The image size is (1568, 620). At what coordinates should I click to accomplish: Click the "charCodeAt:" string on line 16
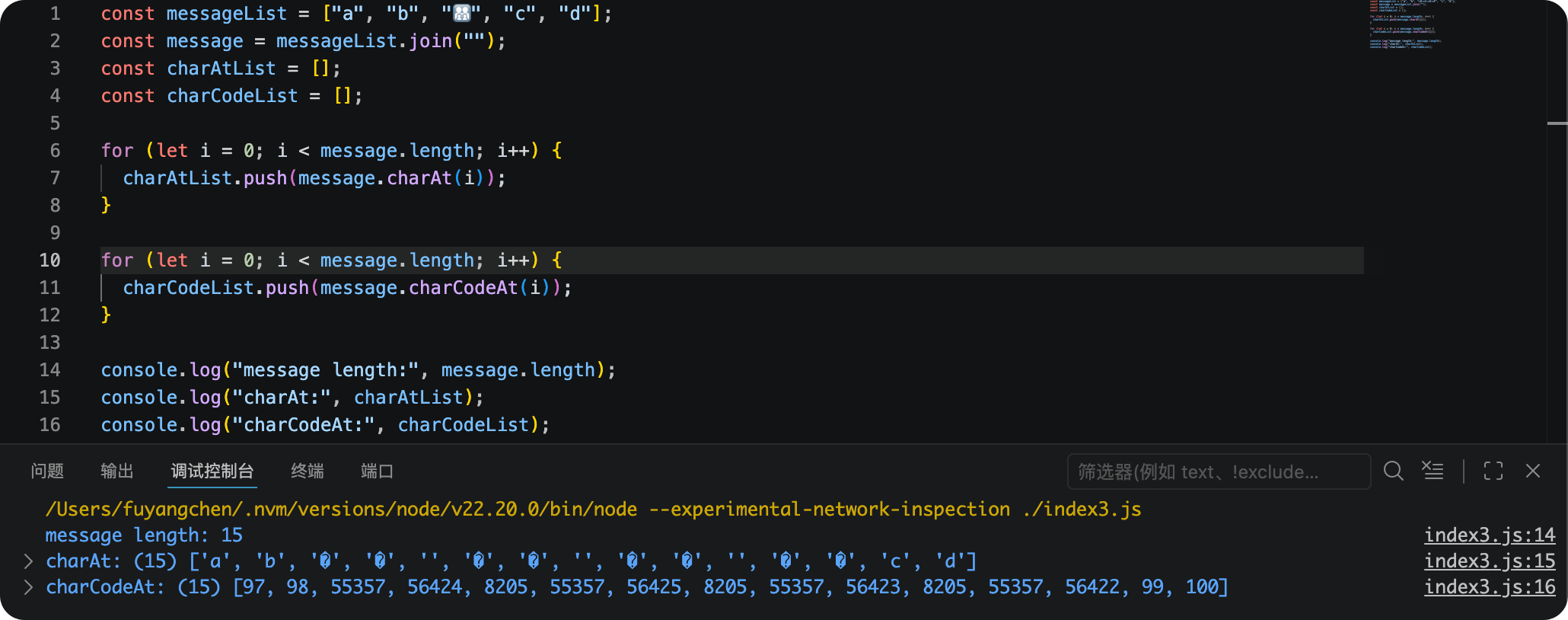click(x=304, y=425)
